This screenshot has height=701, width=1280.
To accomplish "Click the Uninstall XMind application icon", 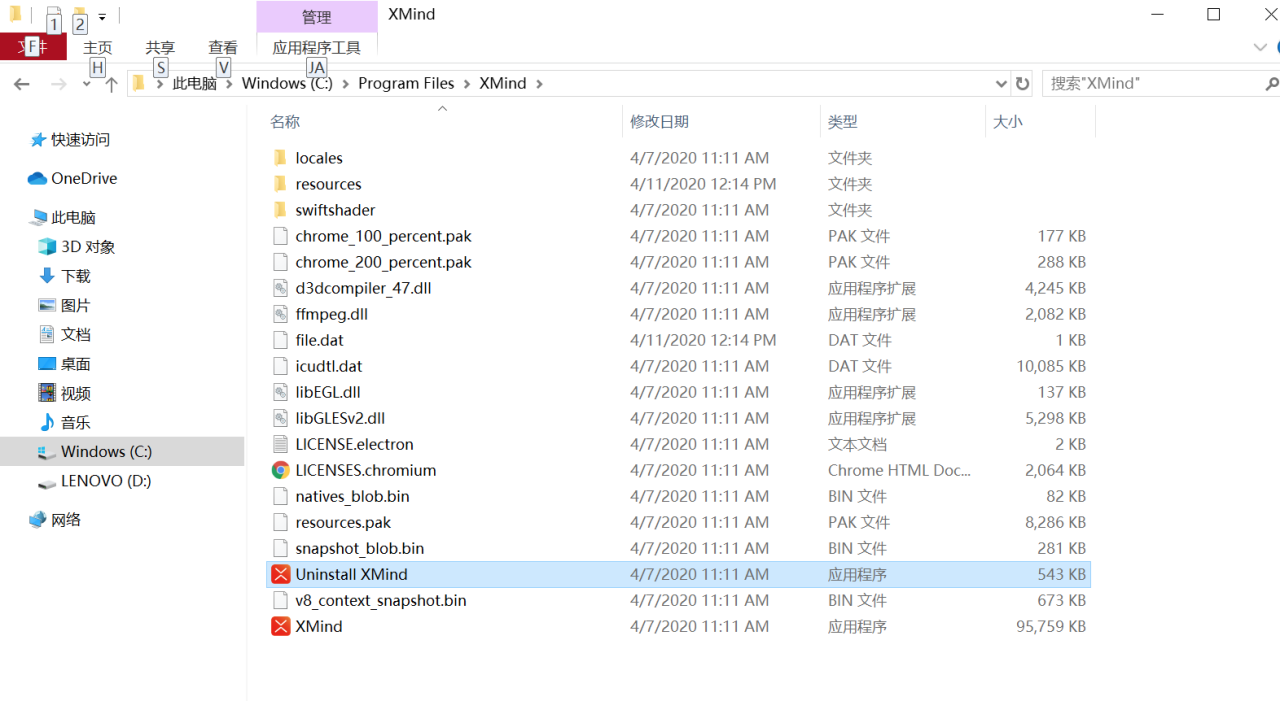I will pyautogui.click(x=280, y=574).
